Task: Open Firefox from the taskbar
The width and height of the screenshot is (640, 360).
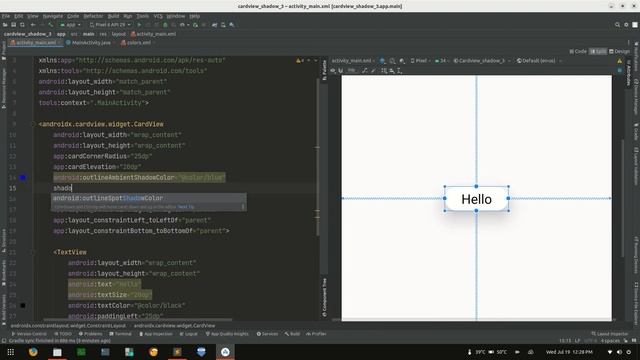Action: pos(33,352)
